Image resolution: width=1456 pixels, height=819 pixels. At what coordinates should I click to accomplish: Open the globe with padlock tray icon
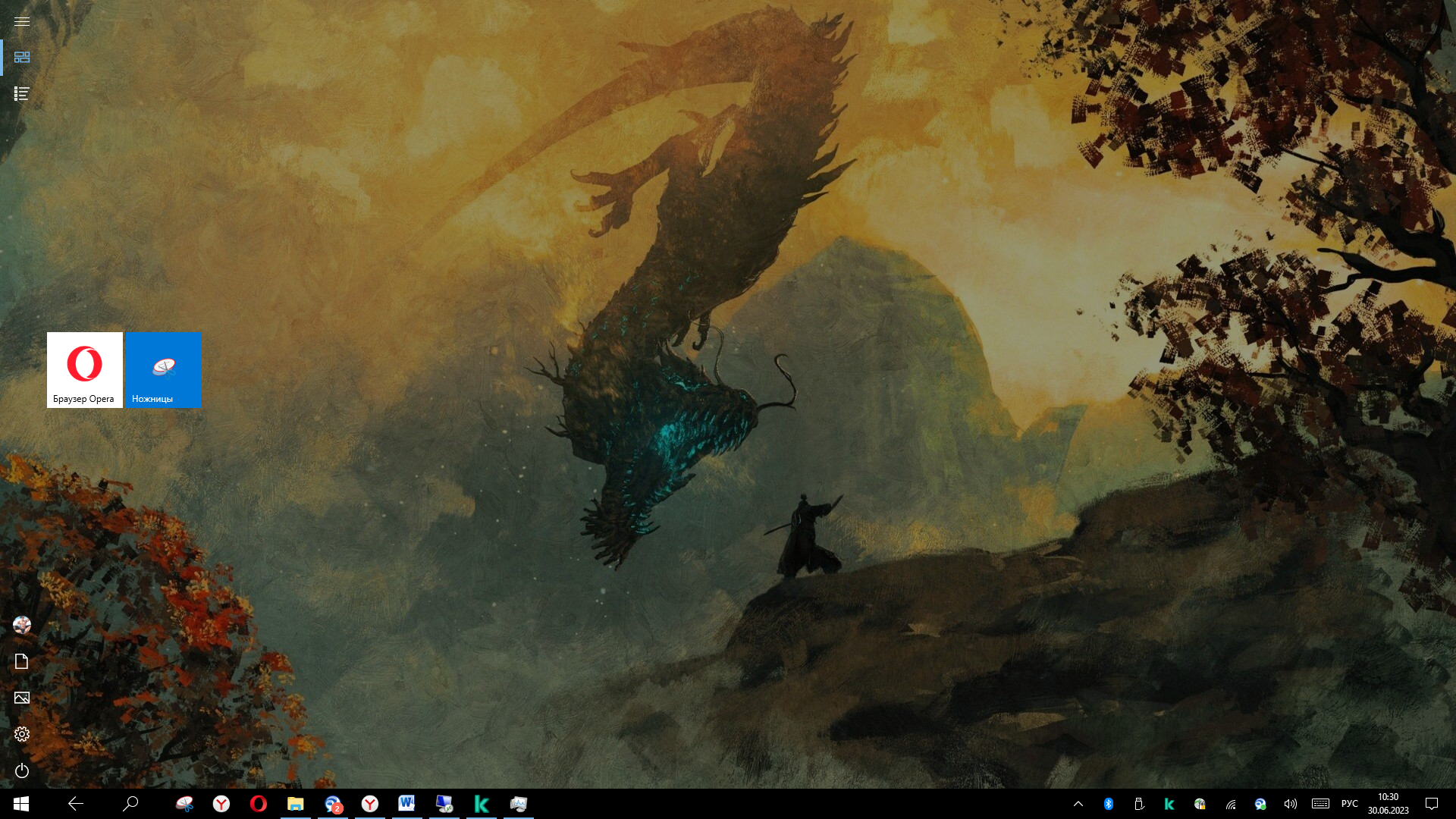pyautogui.click(x=1200, y=804)
